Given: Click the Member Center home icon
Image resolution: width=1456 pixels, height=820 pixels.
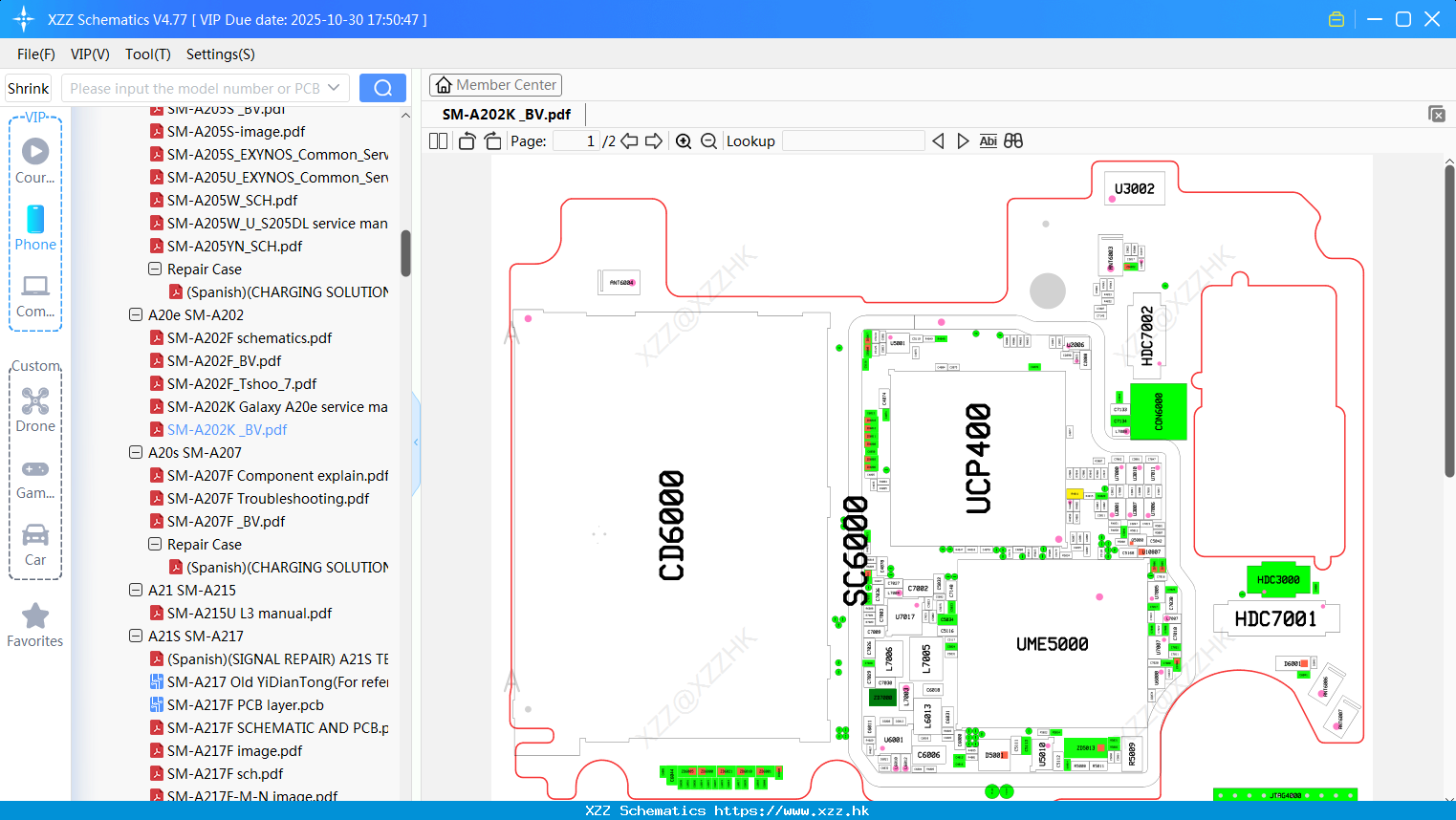Looking at the screenshot, I should click(444, 85).
